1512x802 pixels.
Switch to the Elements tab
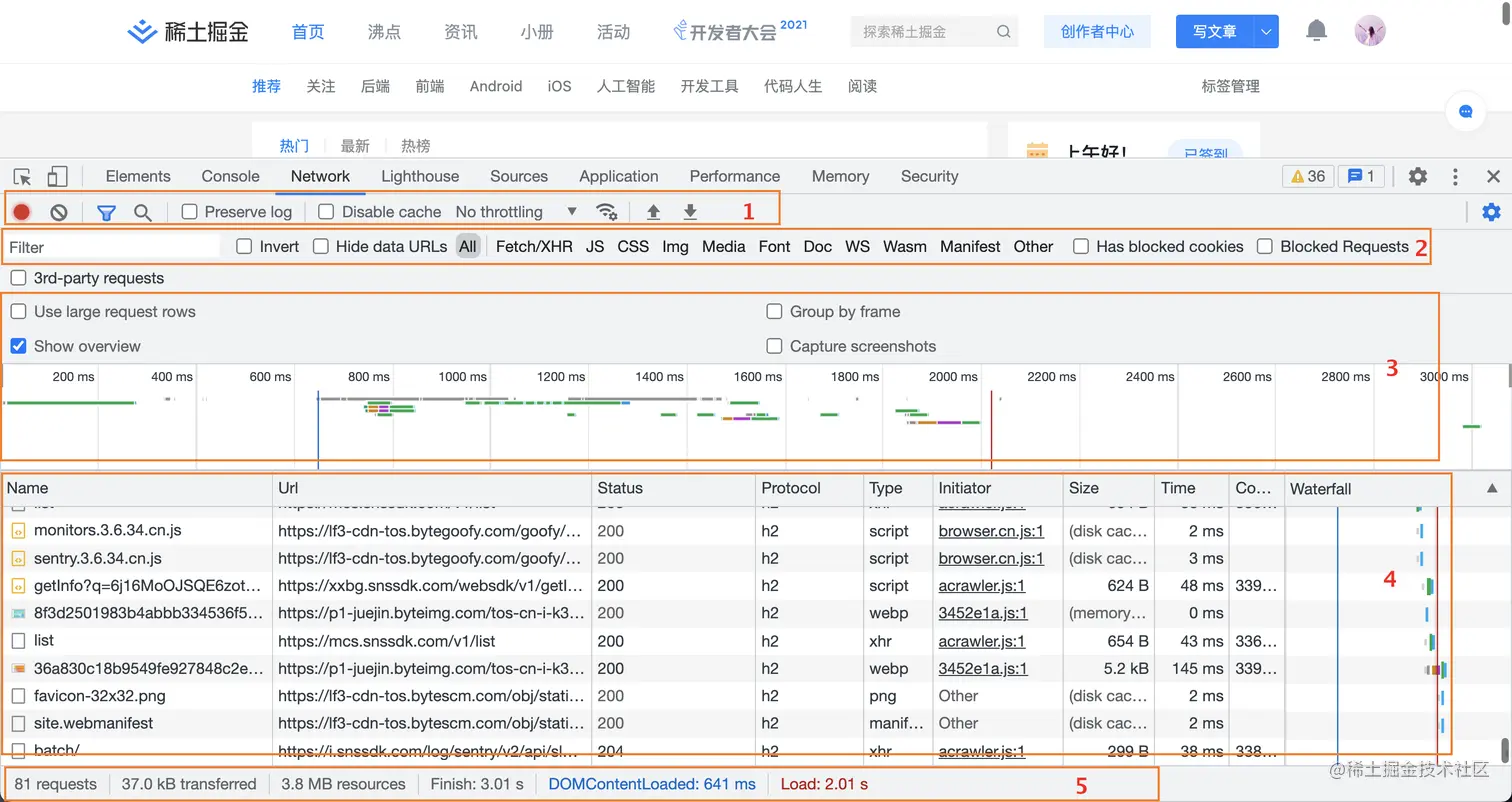coord(138,176)
